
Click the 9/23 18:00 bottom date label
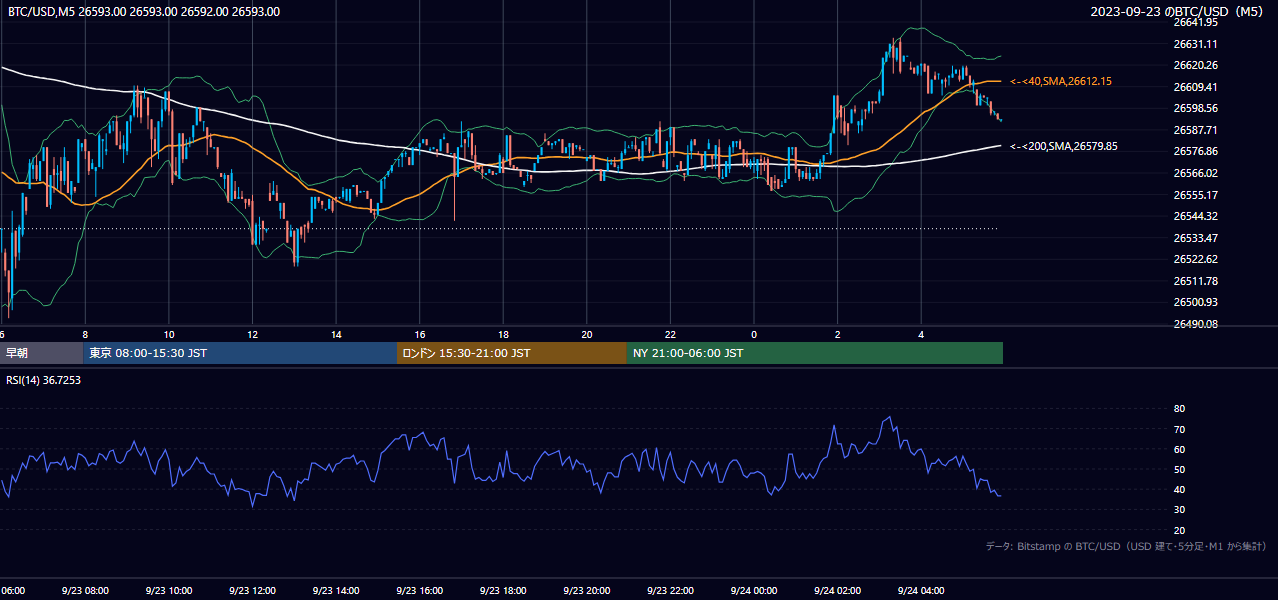click(504, 591)
